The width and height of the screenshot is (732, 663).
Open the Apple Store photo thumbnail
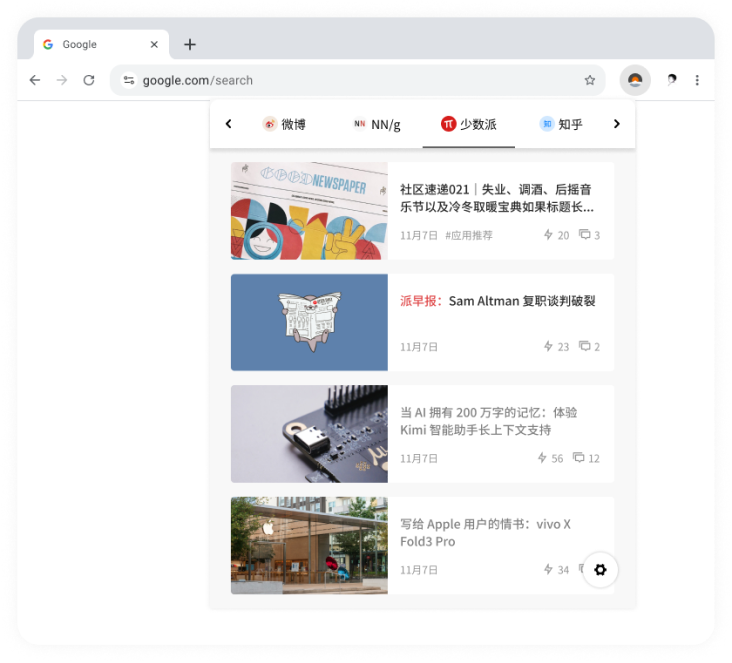309,545
